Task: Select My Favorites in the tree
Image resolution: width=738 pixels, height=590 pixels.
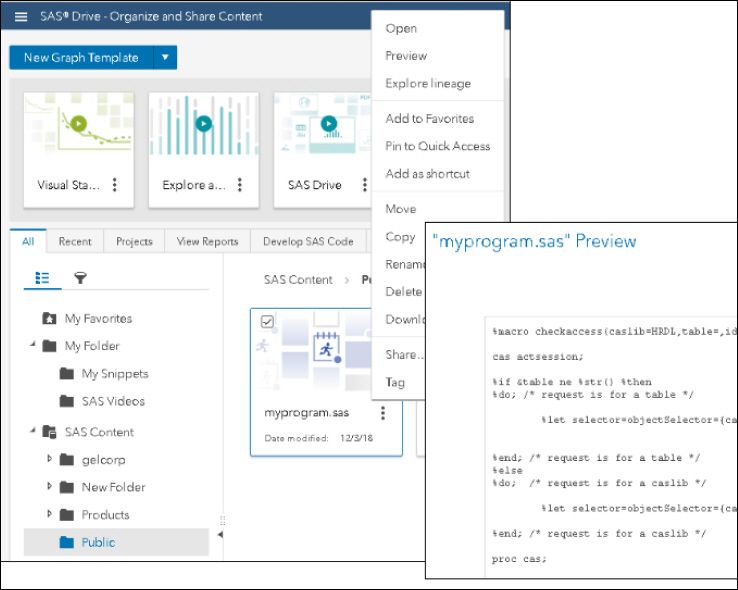Action: coord(98,319)
